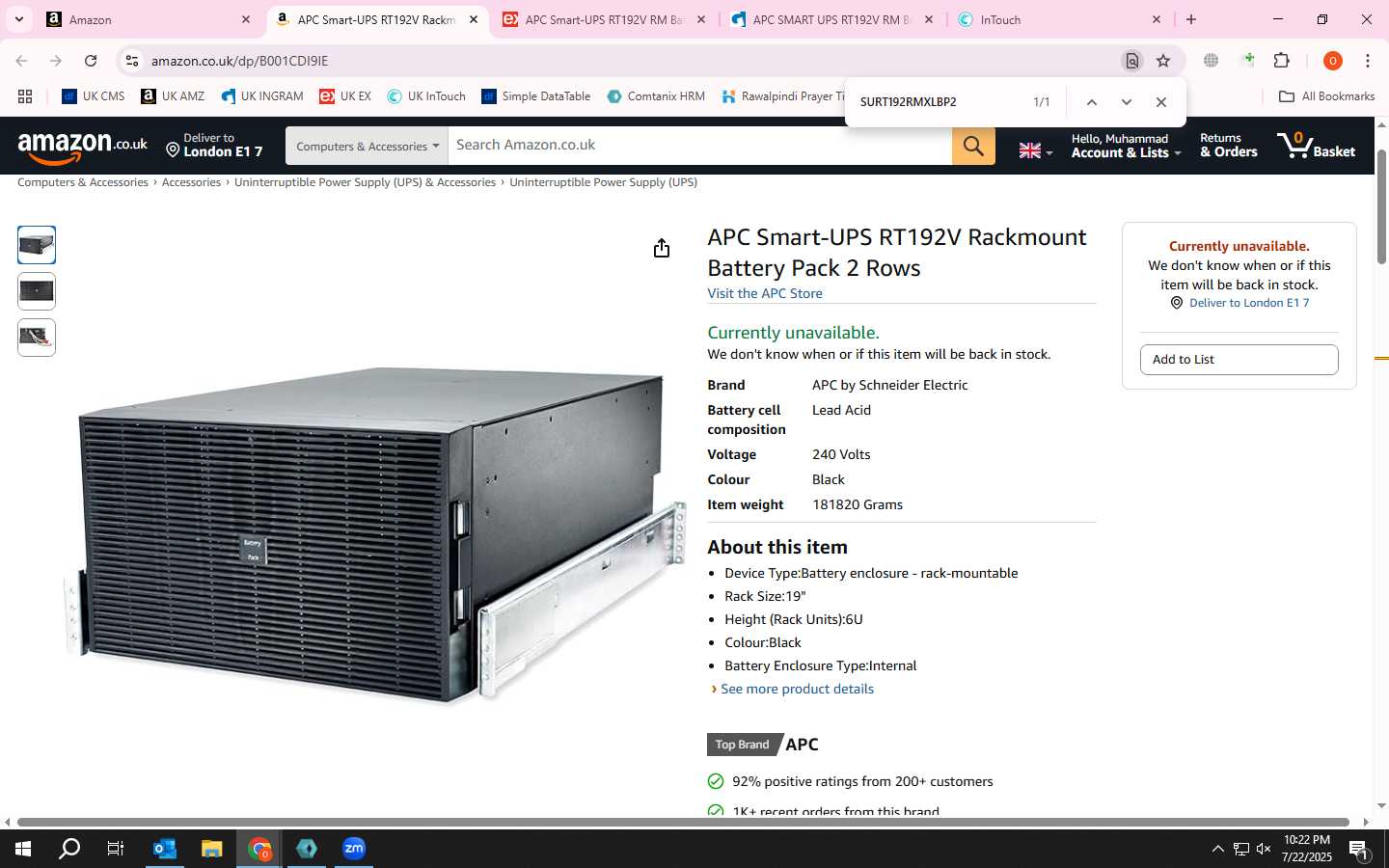Image resolution: width=1389 pixels, height=868 pixels.
Task: Open All Bookmarks folder
Action: (x=1326, y=96)
